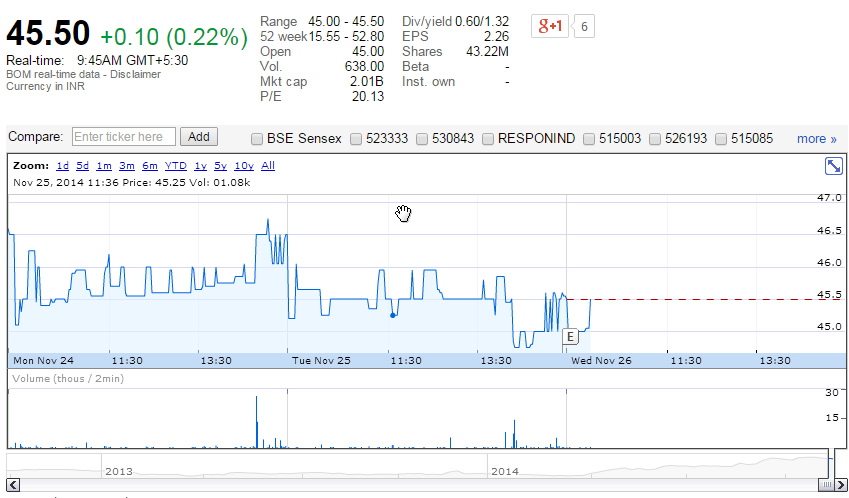This screenshot has width=849, height=498.
Task: Click the 2014 area in overview timeline
Action: pyautogui.click(x=505, y=471)
